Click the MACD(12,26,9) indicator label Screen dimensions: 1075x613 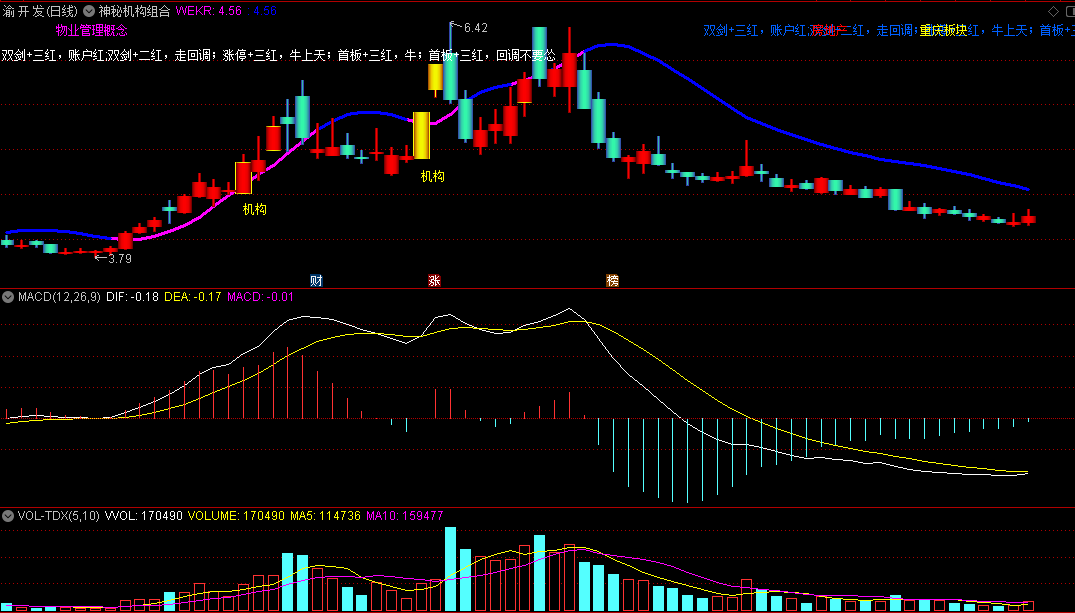59,297
